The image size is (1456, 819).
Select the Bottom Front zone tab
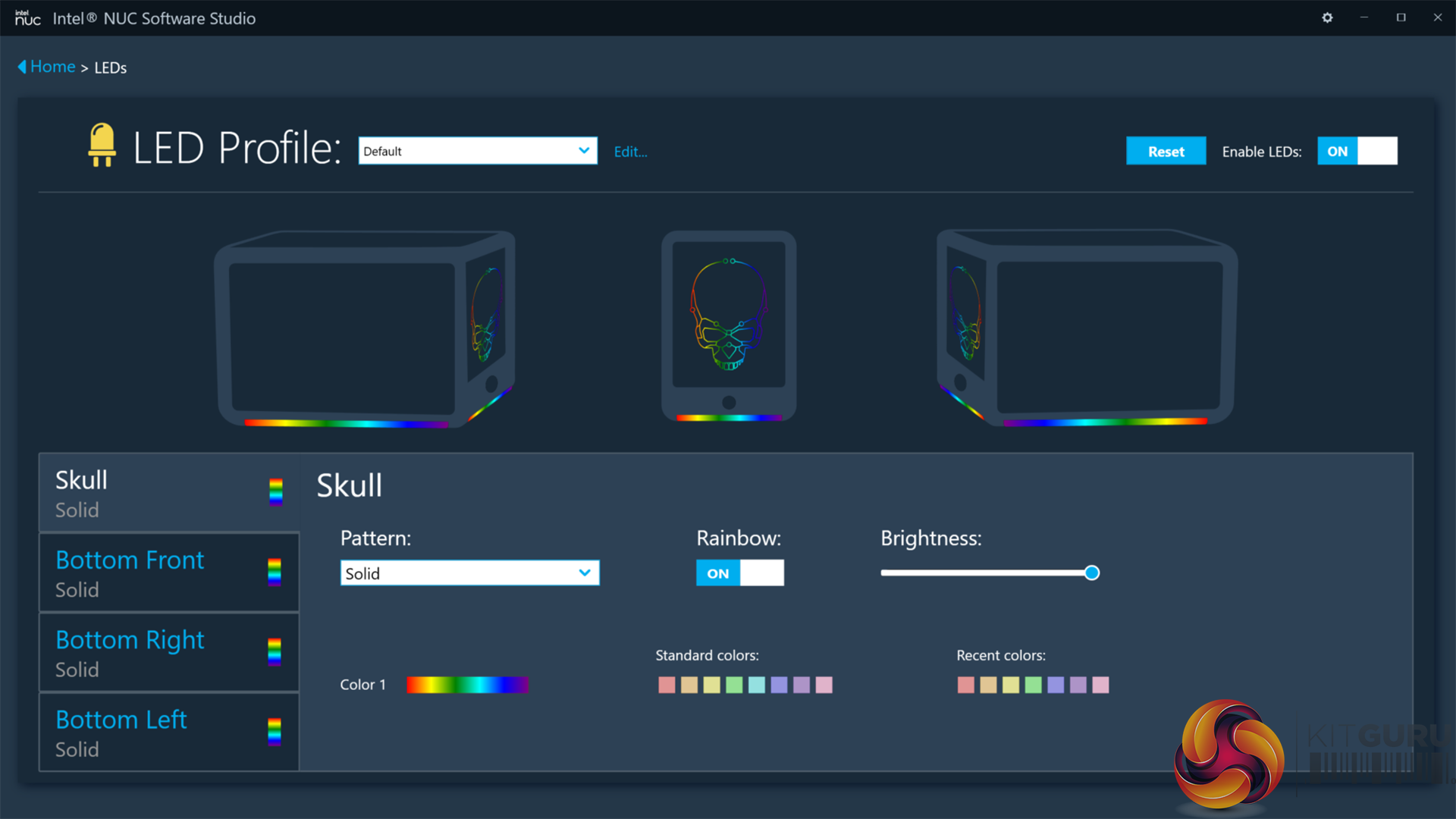point(152,573)
